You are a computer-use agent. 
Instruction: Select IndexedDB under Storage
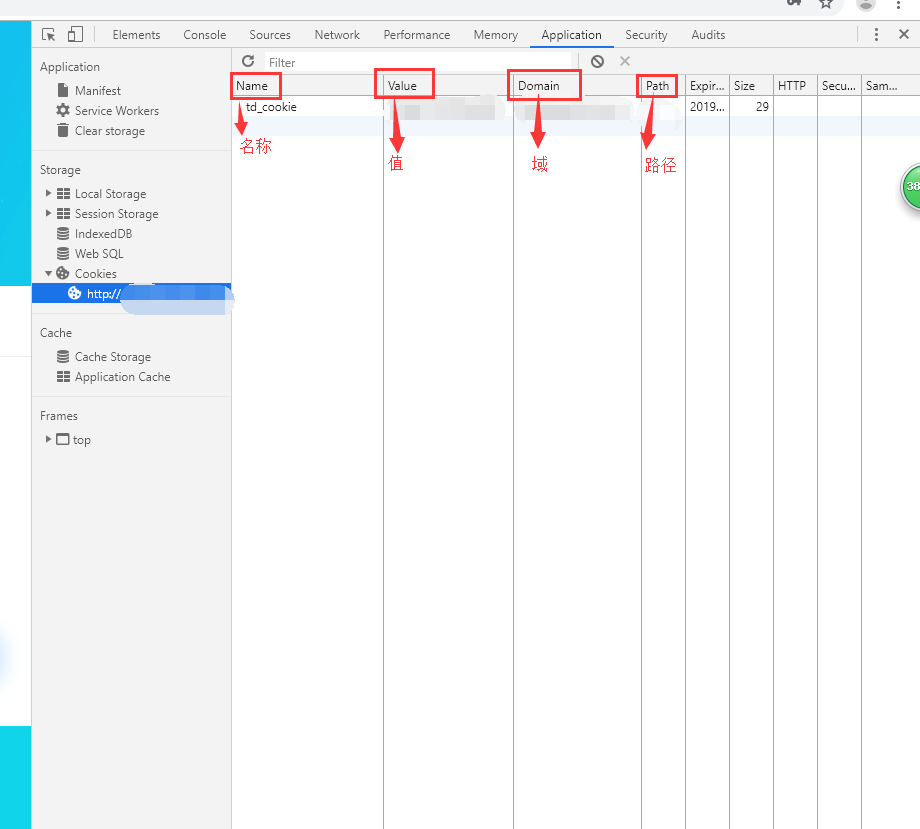point(103,234)
